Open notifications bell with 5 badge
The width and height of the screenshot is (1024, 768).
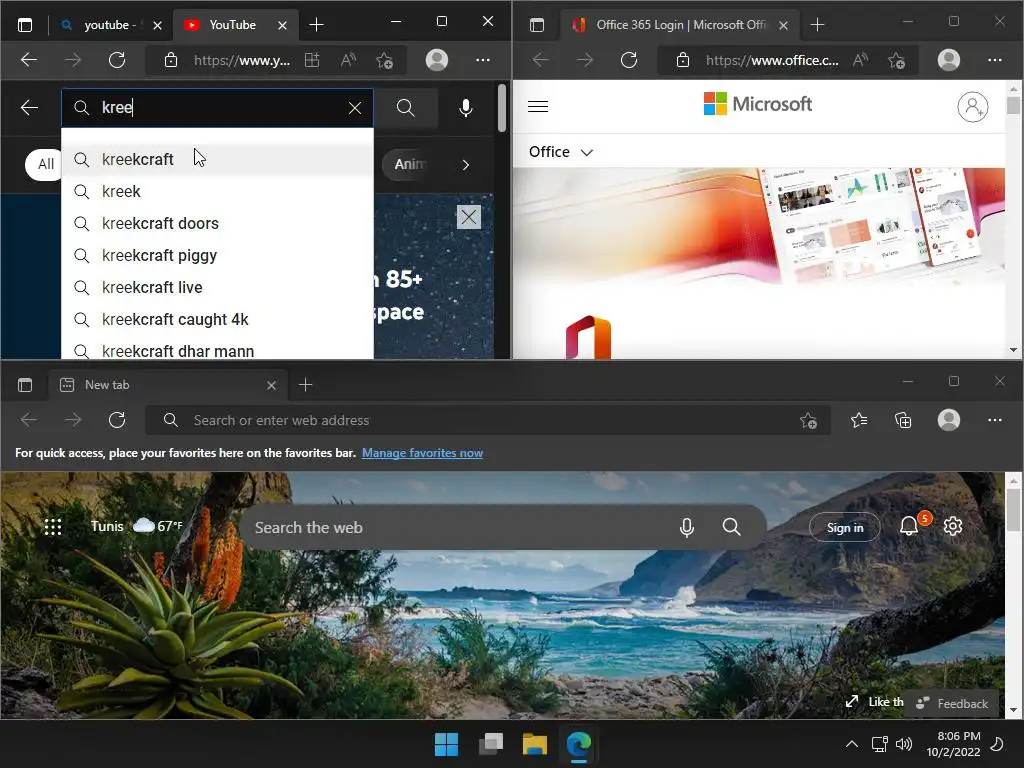(913, 524)
